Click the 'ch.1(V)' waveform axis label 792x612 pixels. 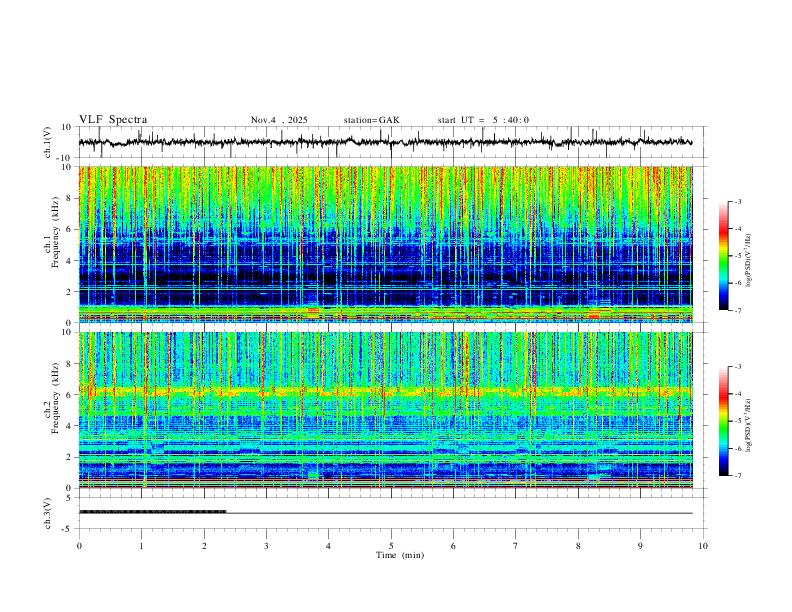click(48, 142)
